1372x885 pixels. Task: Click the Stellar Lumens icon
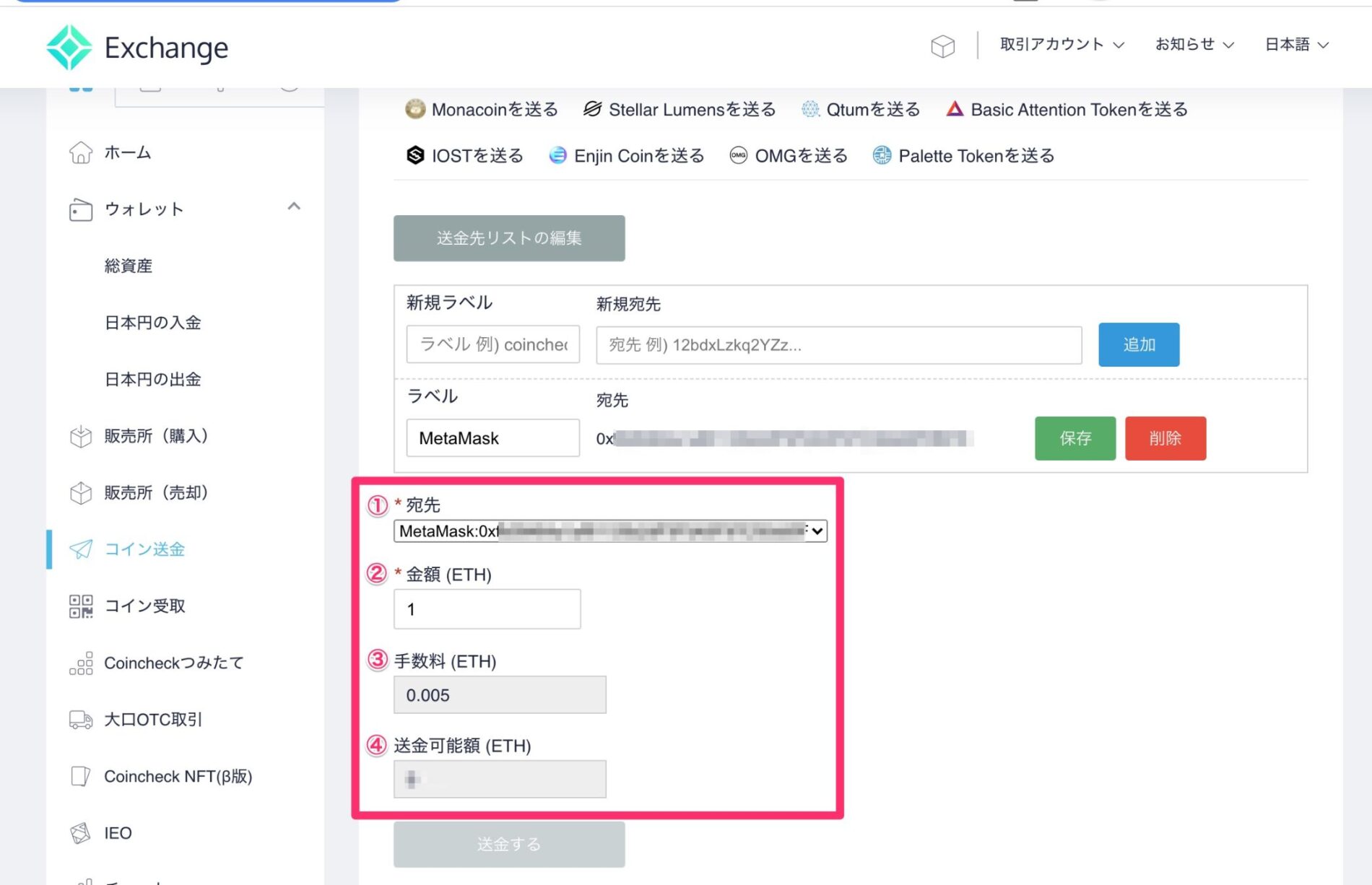[592, 109]
